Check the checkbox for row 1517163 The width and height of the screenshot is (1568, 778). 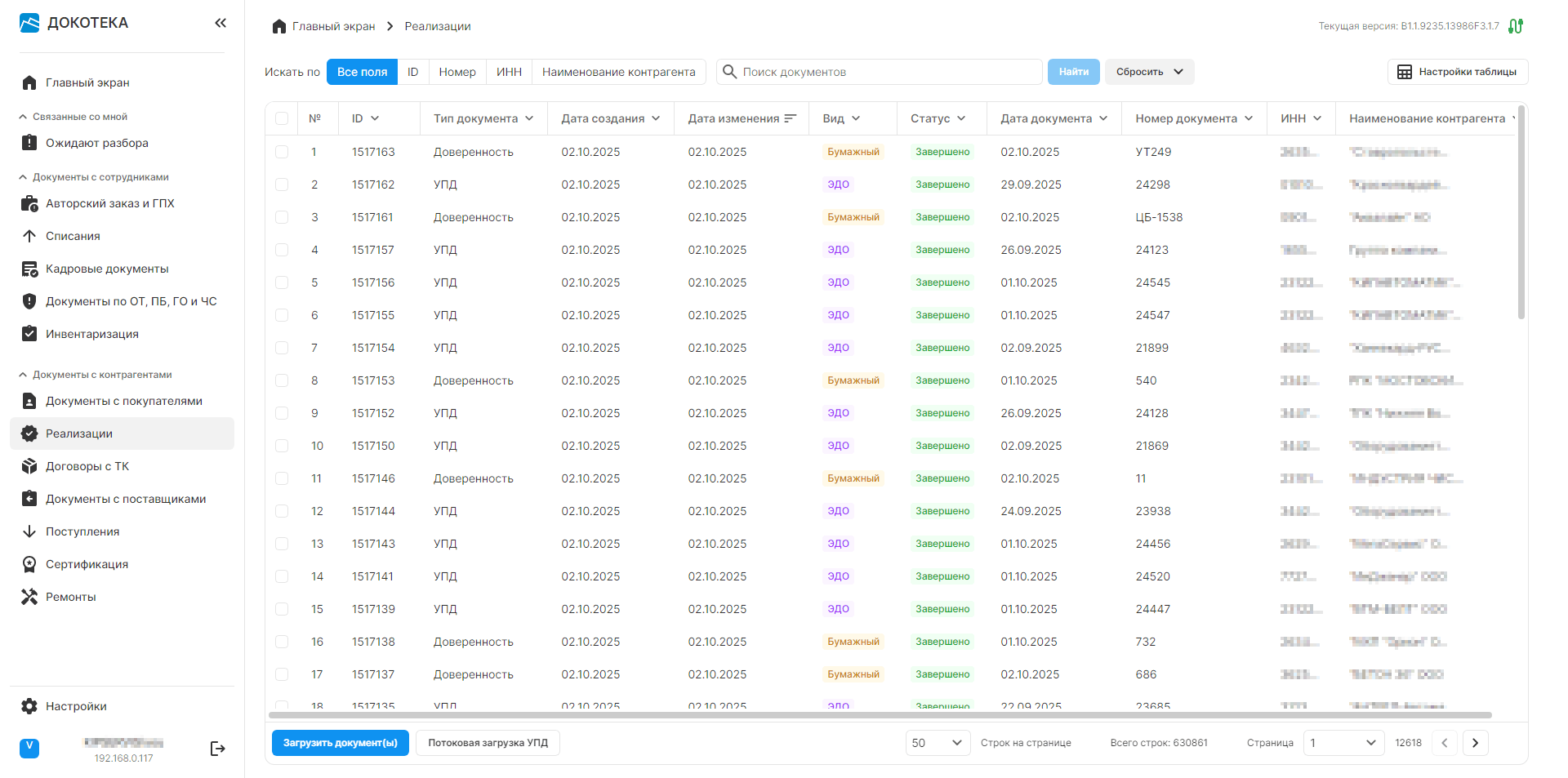tap(282, 152)
